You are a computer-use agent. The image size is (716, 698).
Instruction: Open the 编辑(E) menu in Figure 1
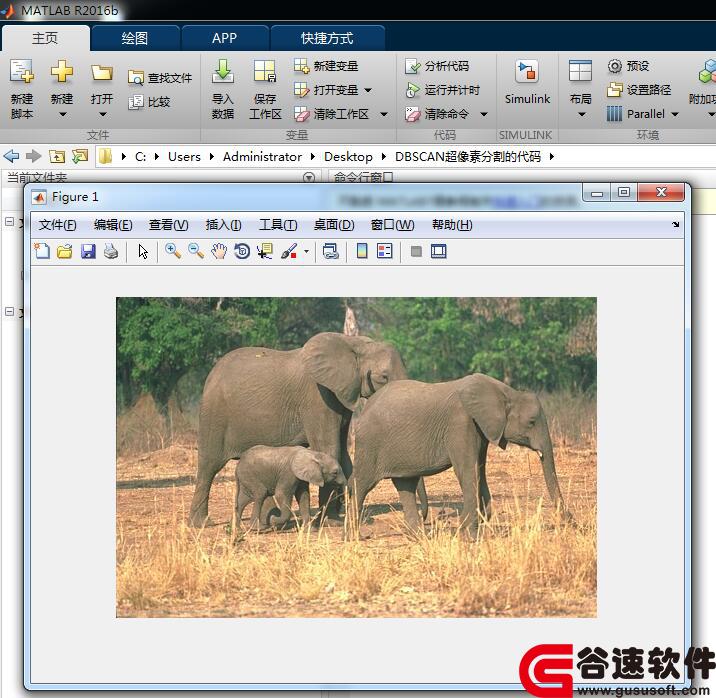tap(113, 225)
